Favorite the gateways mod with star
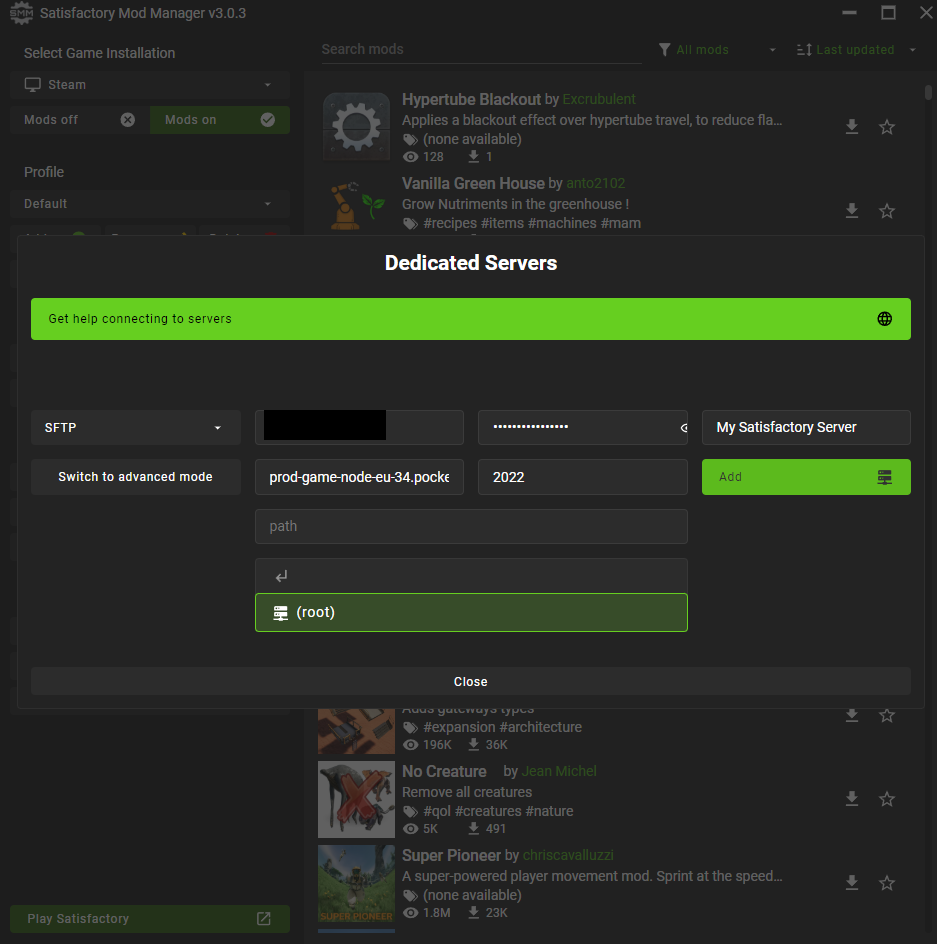This screenshot has width=937, height=944. click(886, 715)
